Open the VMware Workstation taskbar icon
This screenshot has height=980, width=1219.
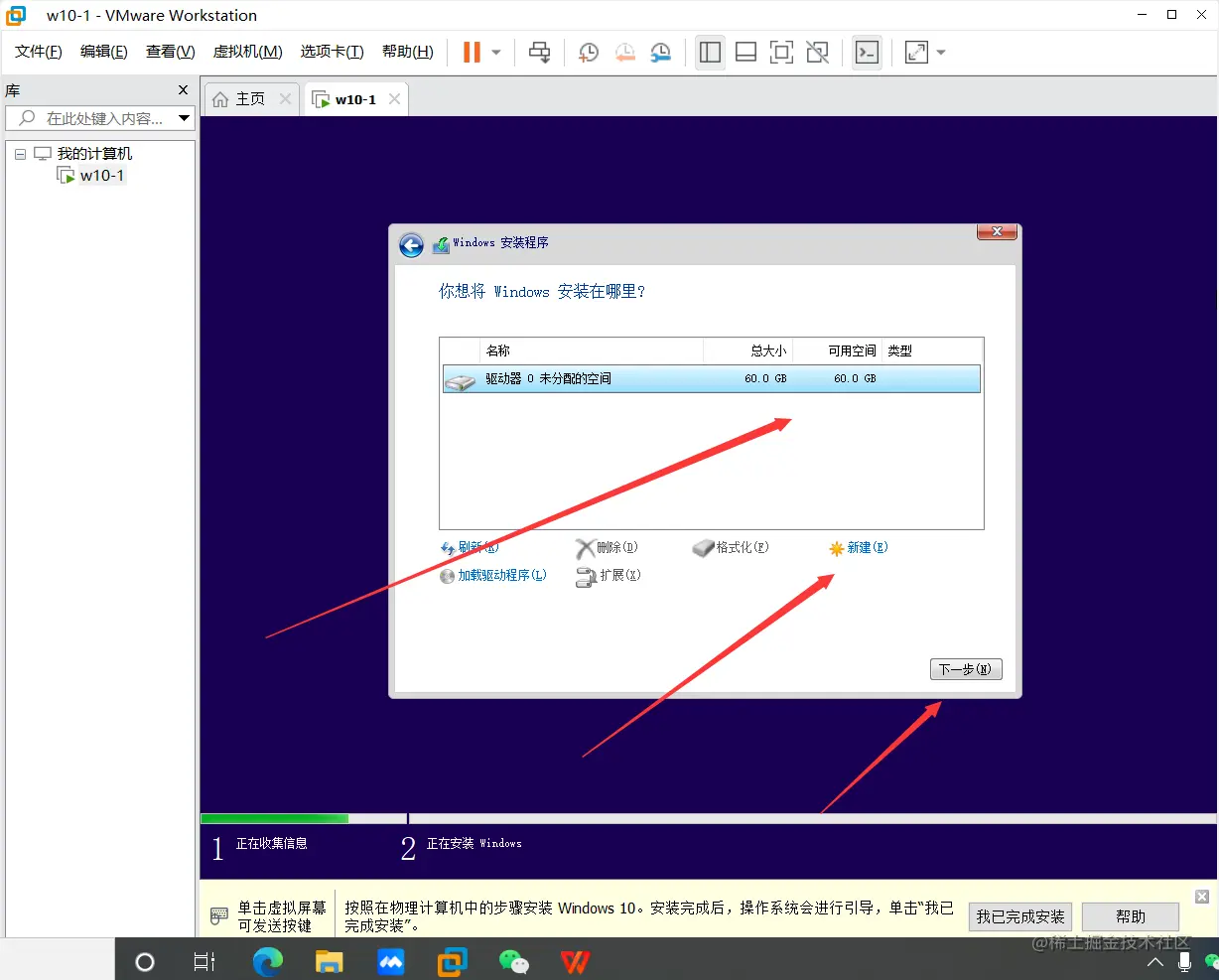[453, 961]
